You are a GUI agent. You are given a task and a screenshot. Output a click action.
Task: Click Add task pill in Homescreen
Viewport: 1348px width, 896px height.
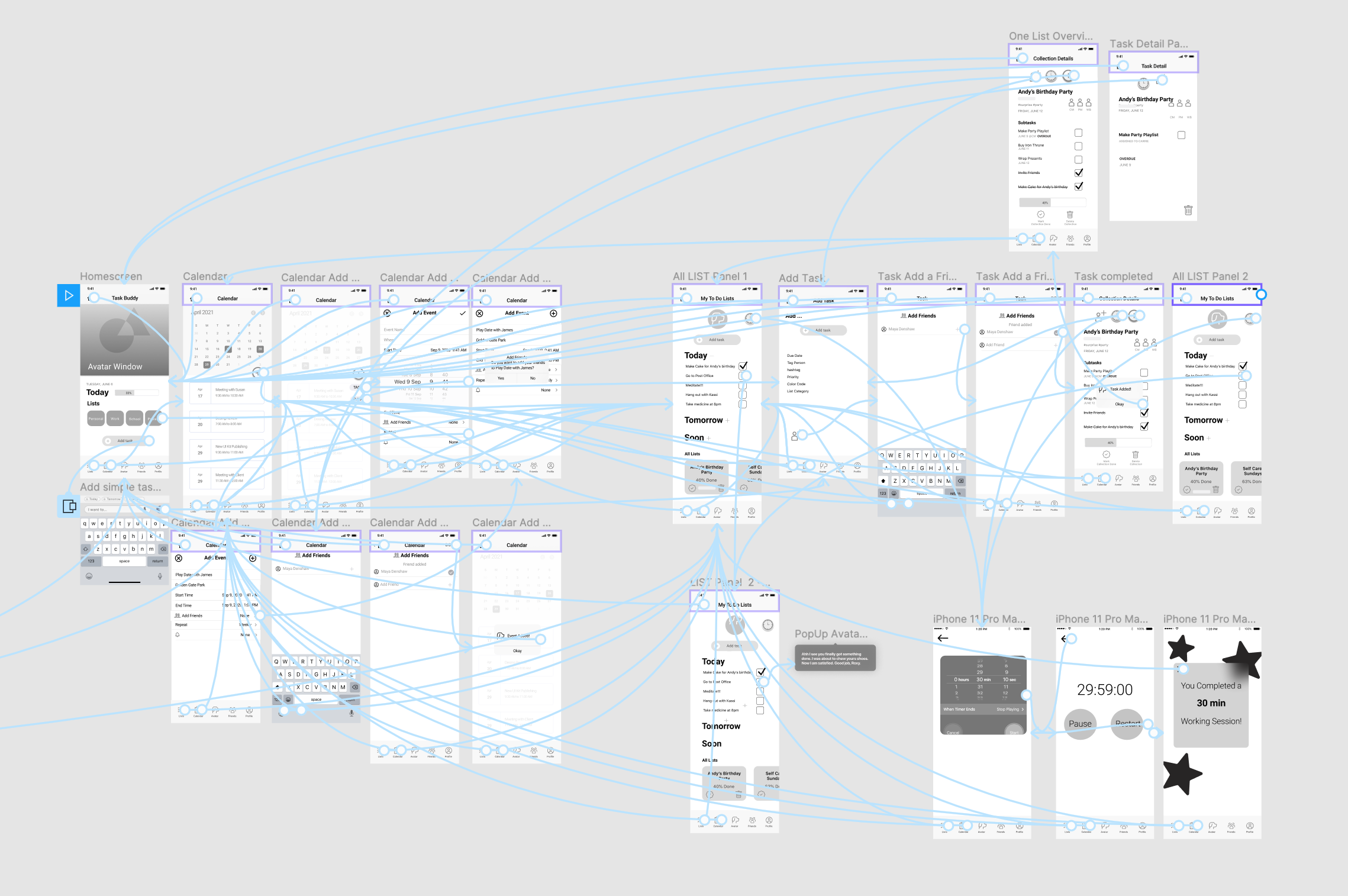(124, 441)
